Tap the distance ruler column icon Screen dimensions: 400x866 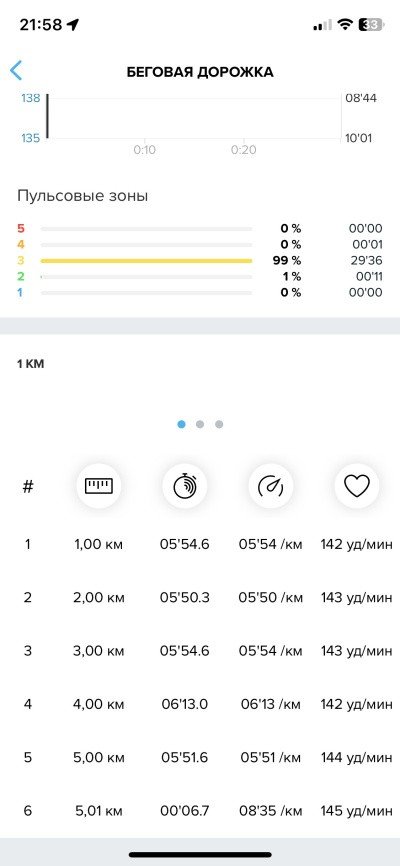98,486
